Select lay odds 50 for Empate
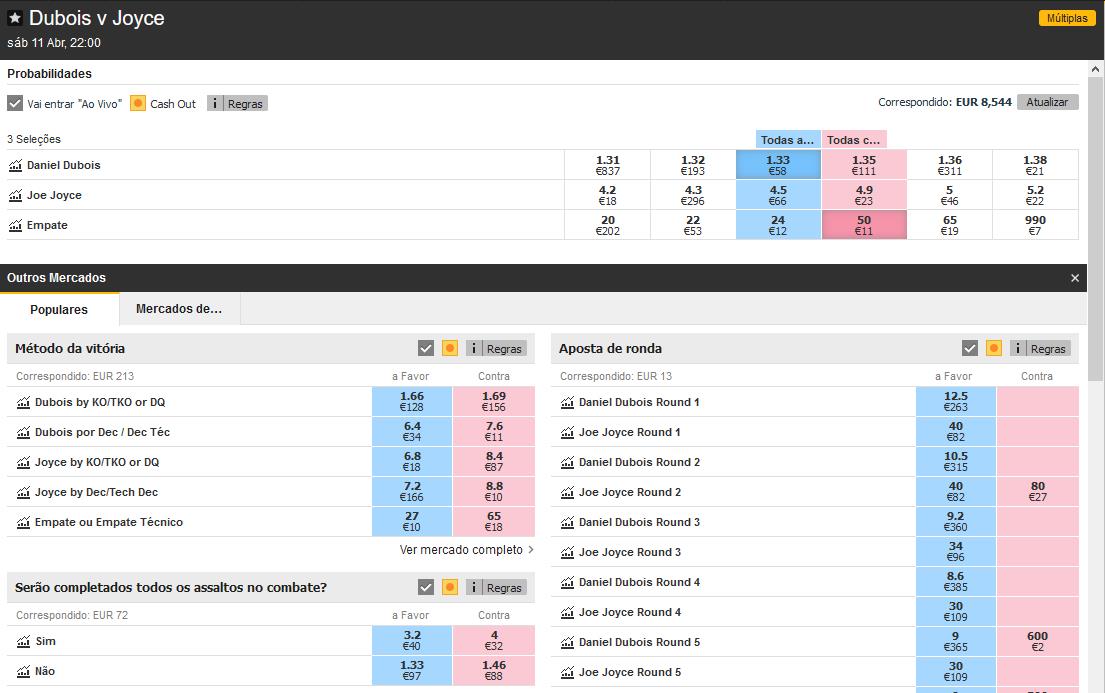1105x693 pixels. pos(864,225)
